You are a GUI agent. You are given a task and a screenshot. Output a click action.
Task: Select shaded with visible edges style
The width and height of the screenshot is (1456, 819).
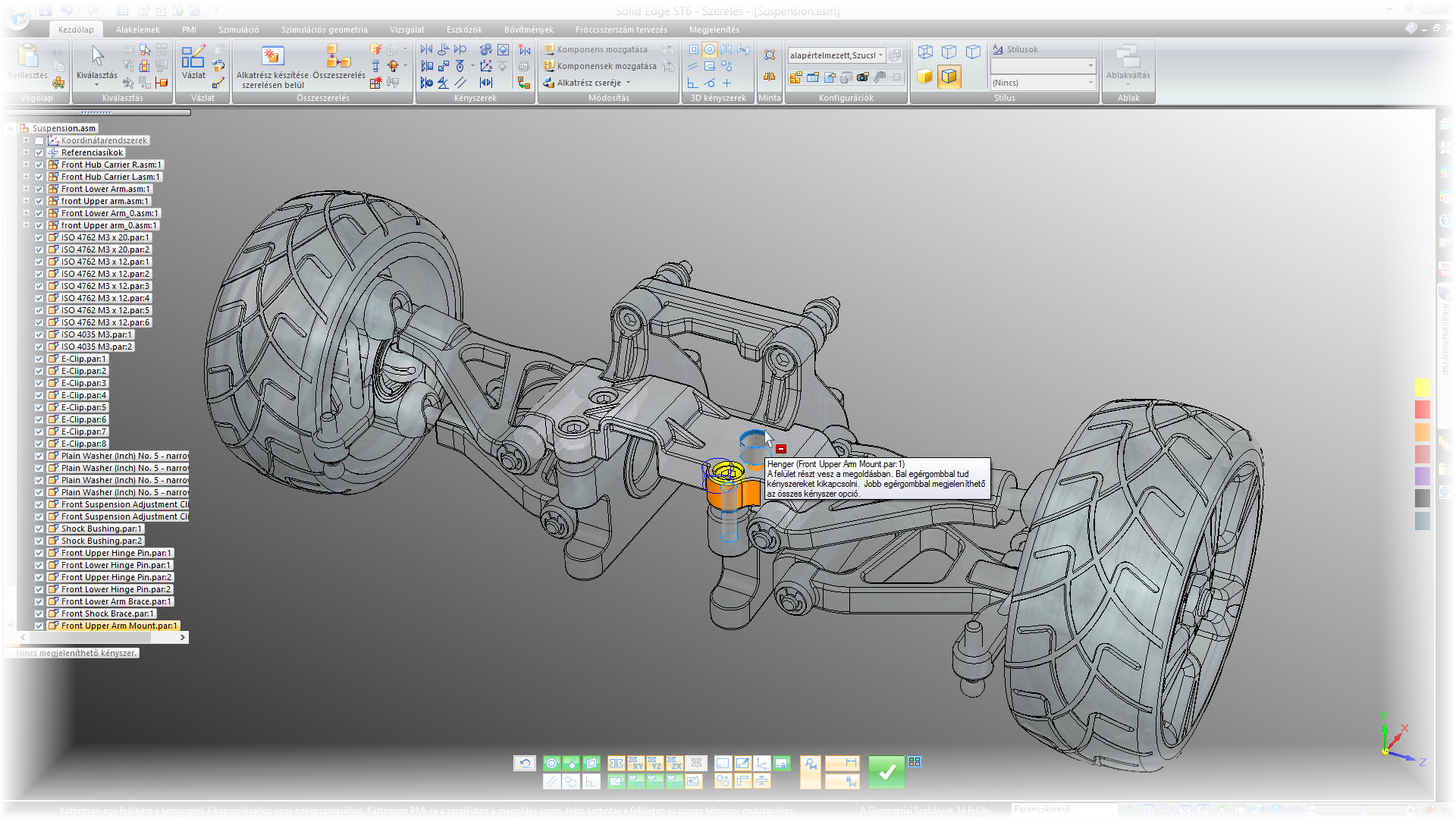[x=949, y=76]
